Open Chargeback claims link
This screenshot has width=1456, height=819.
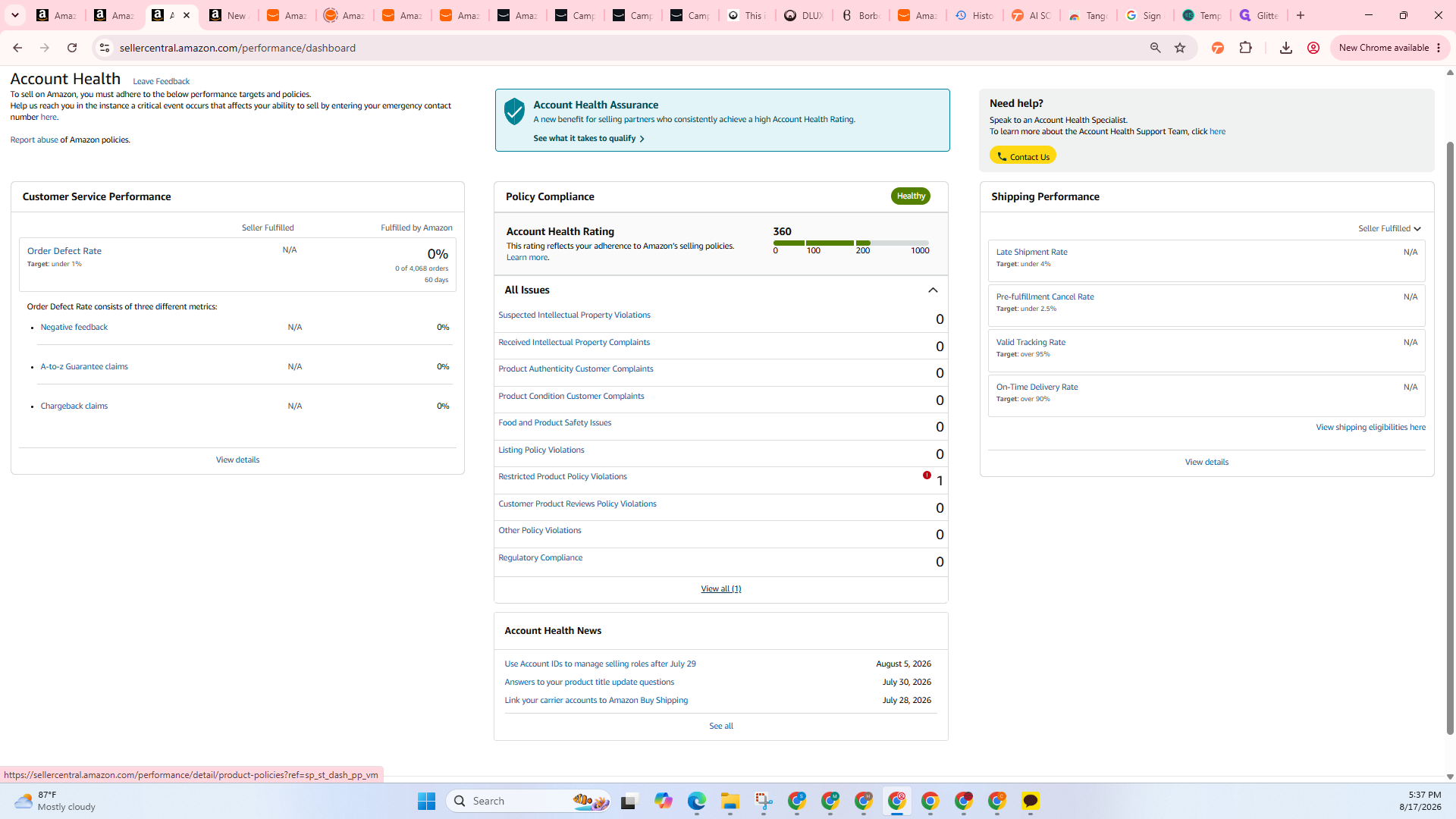(74, 406)
